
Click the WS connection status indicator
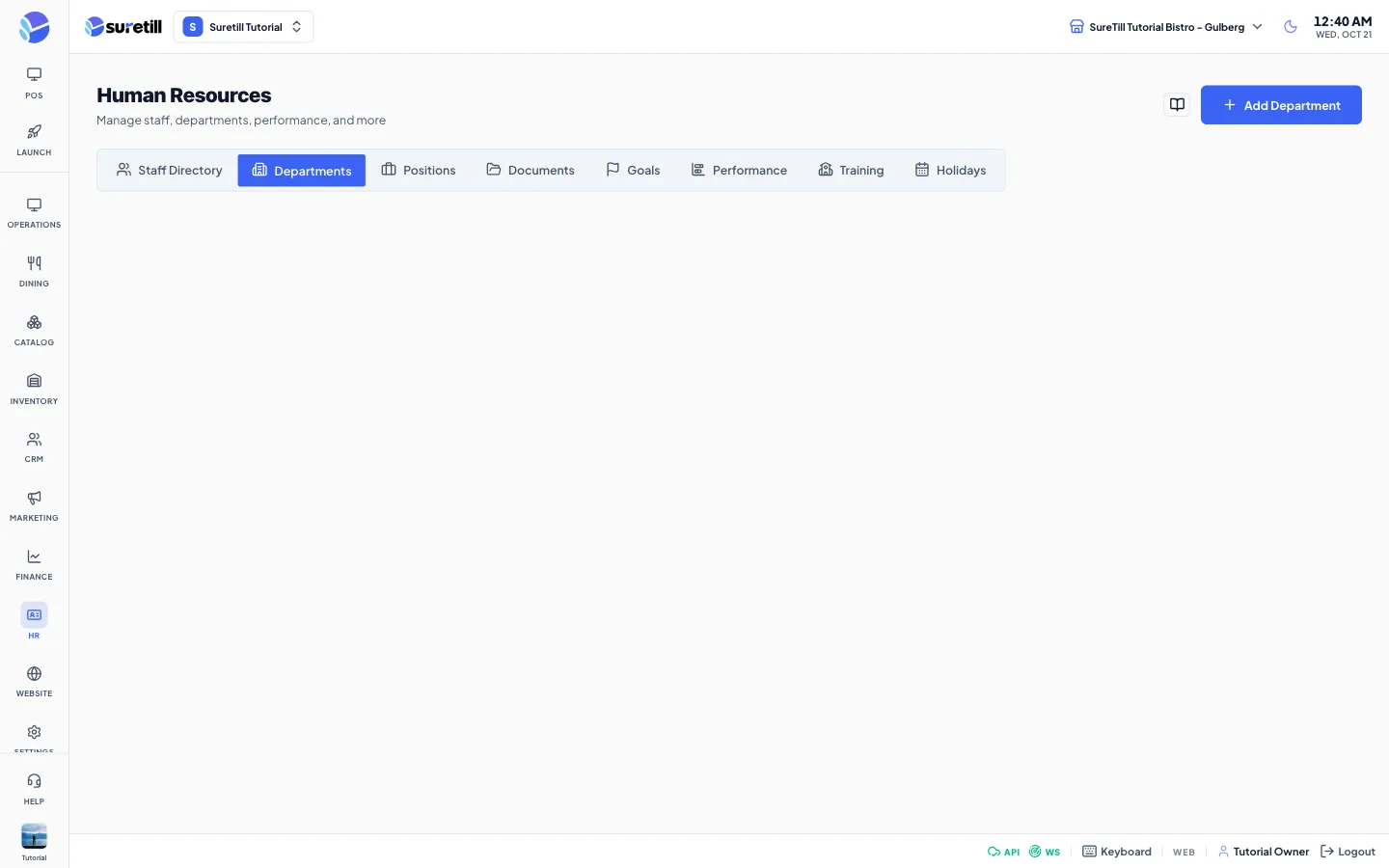(x=1045, y=852)
